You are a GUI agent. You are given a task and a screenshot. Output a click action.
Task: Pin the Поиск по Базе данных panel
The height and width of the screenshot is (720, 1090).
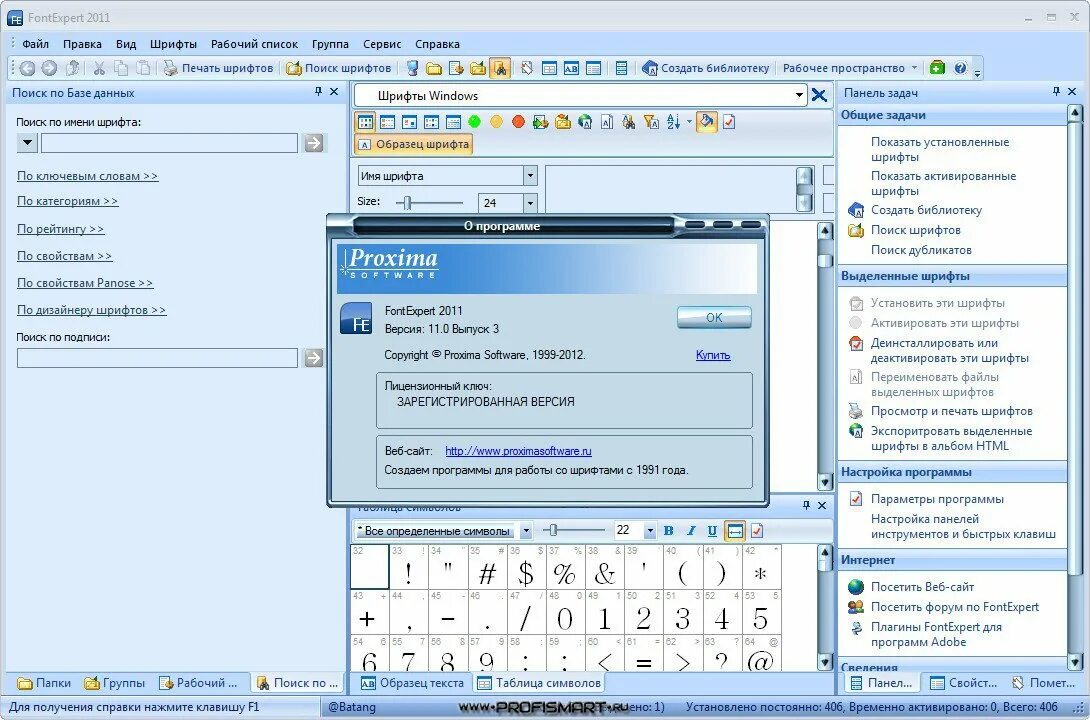coord(318,92)
